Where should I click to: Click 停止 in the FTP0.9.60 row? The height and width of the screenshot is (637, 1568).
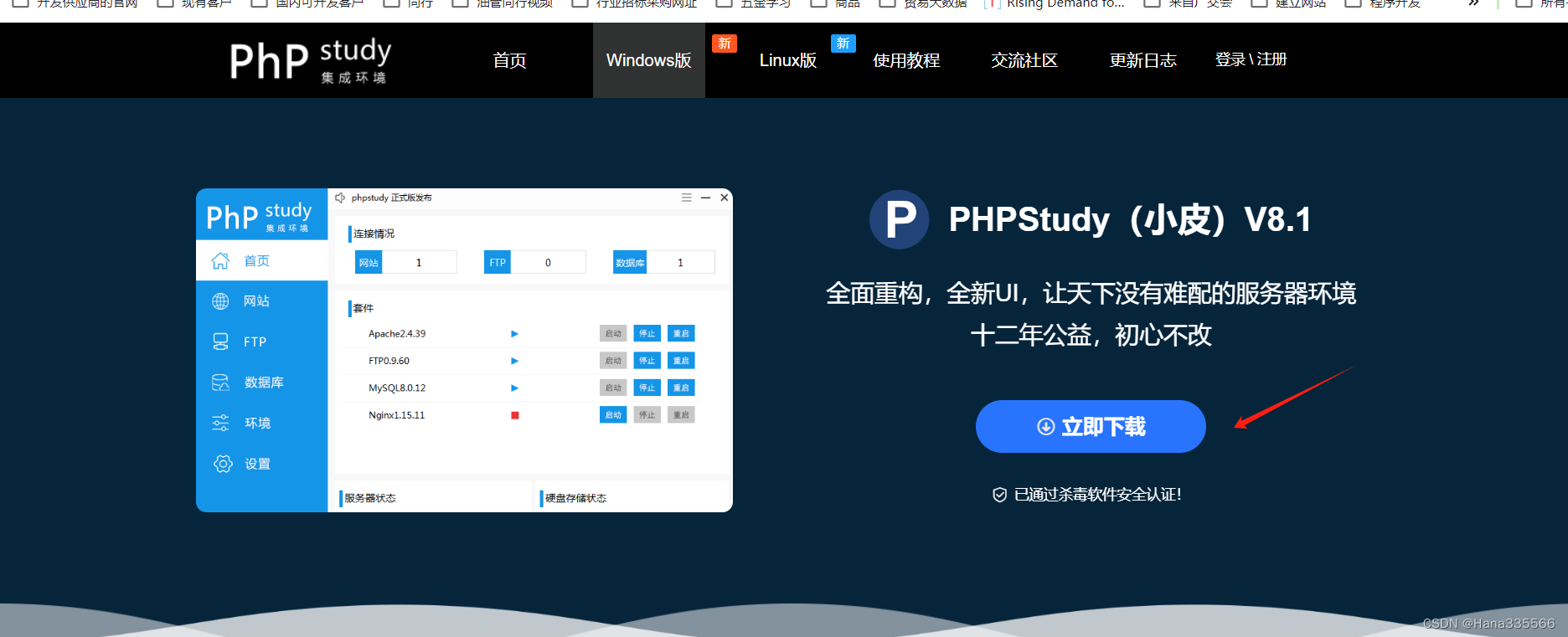tap(647, 361)
